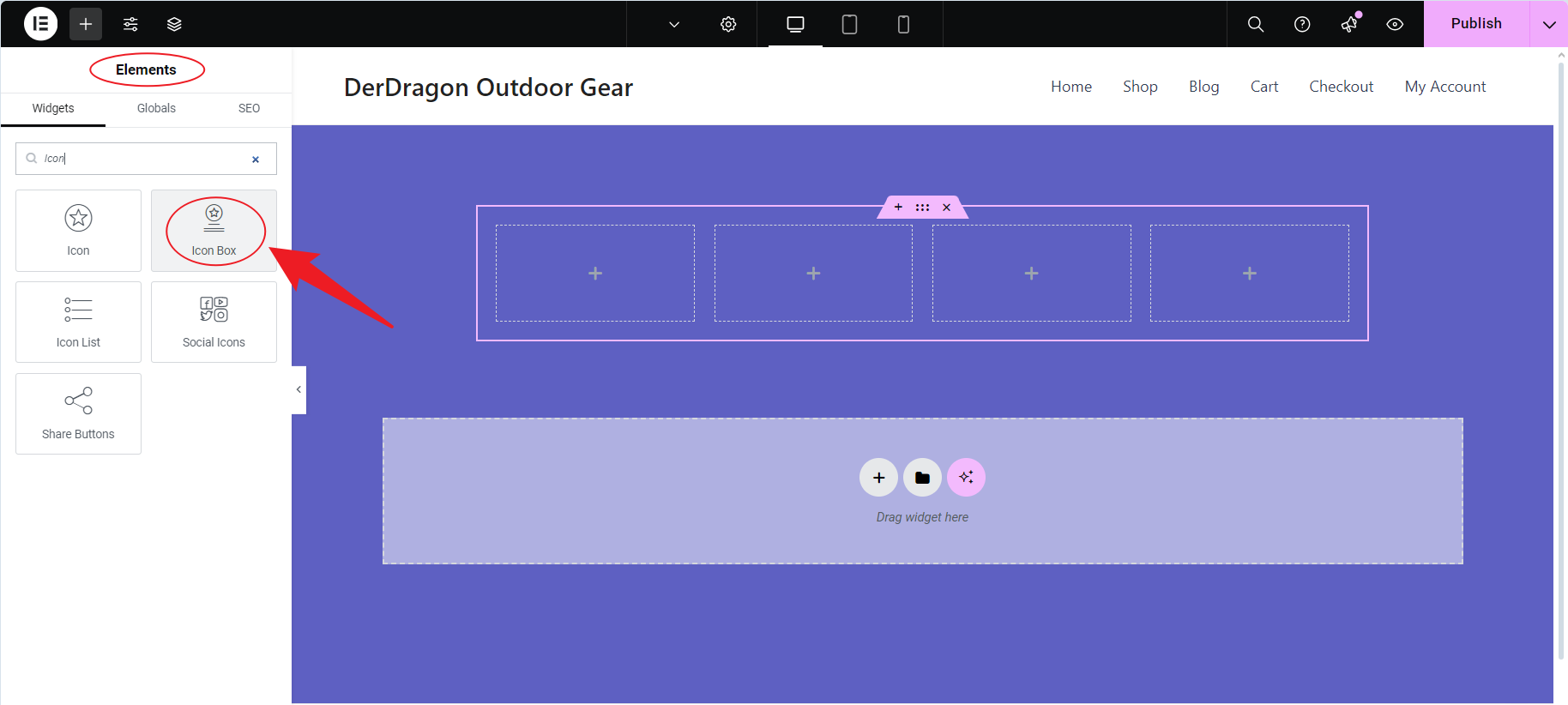Open the Finder search icon

tap(1255, 24)
